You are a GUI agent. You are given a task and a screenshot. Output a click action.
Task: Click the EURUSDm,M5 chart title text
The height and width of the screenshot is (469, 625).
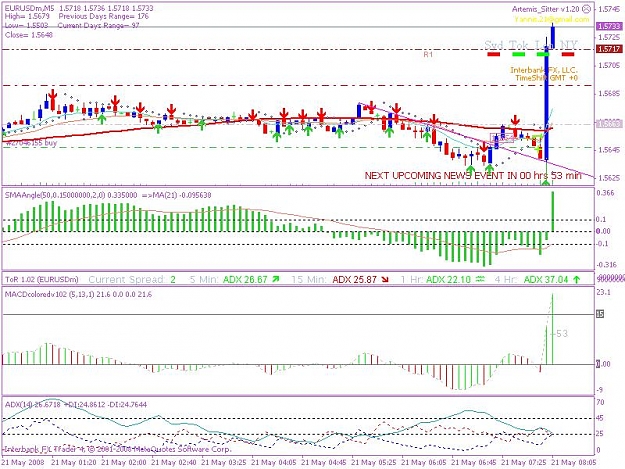pyautogui.click(x=29, y=8)
